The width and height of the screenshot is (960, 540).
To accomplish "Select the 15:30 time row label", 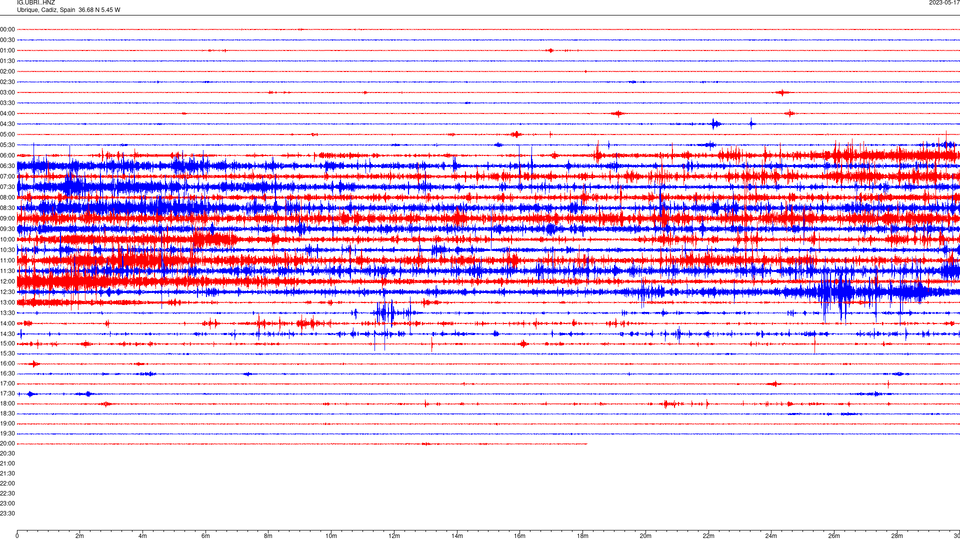I will pos(7,353).
